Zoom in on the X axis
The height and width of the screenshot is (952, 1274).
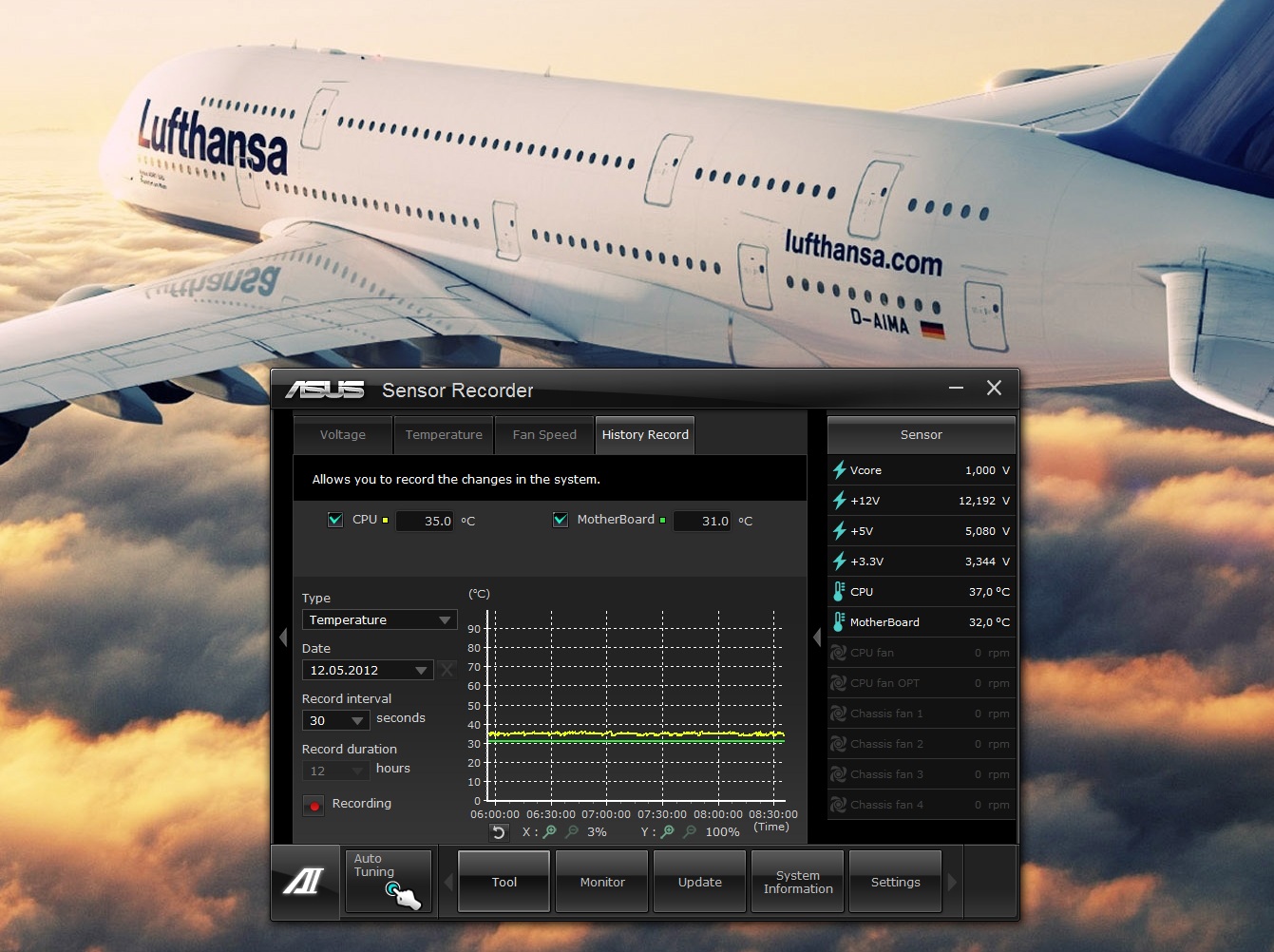click(550, 832)
